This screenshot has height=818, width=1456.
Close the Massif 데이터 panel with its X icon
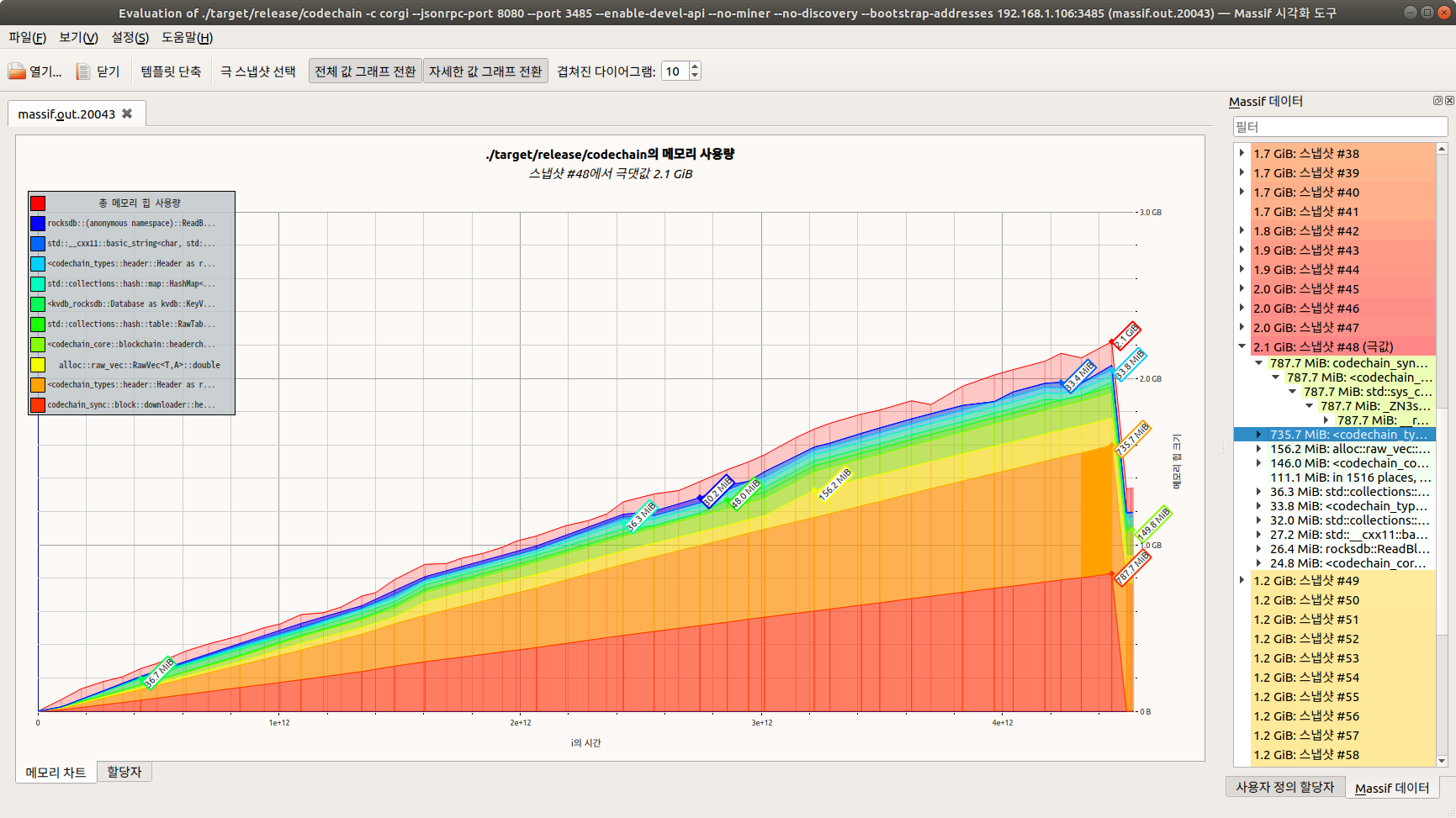1448,100
